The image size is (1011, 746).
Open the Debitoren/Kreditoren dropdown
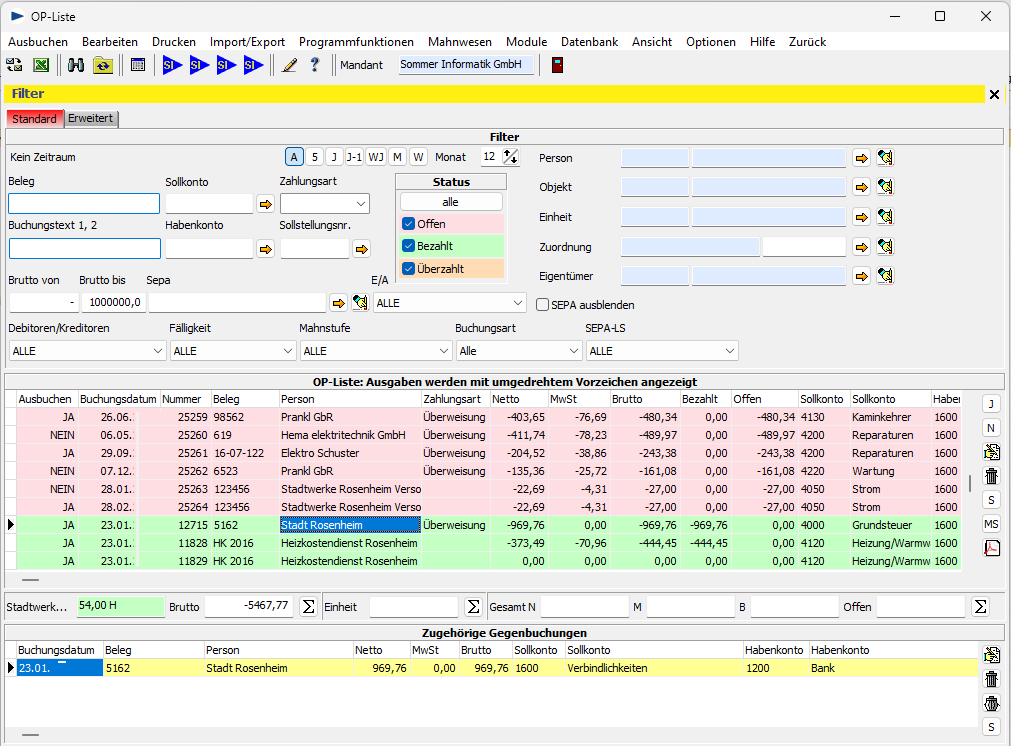pyautogui.click(x=87, y=351)
